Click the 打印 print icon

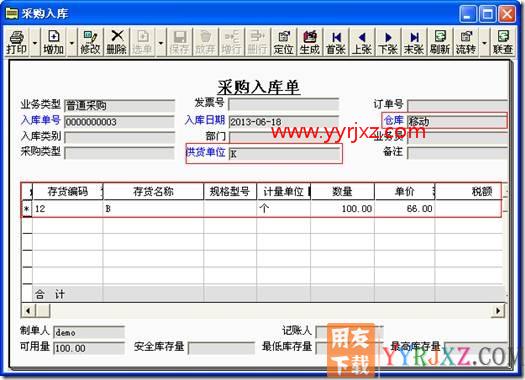[17, 42]
